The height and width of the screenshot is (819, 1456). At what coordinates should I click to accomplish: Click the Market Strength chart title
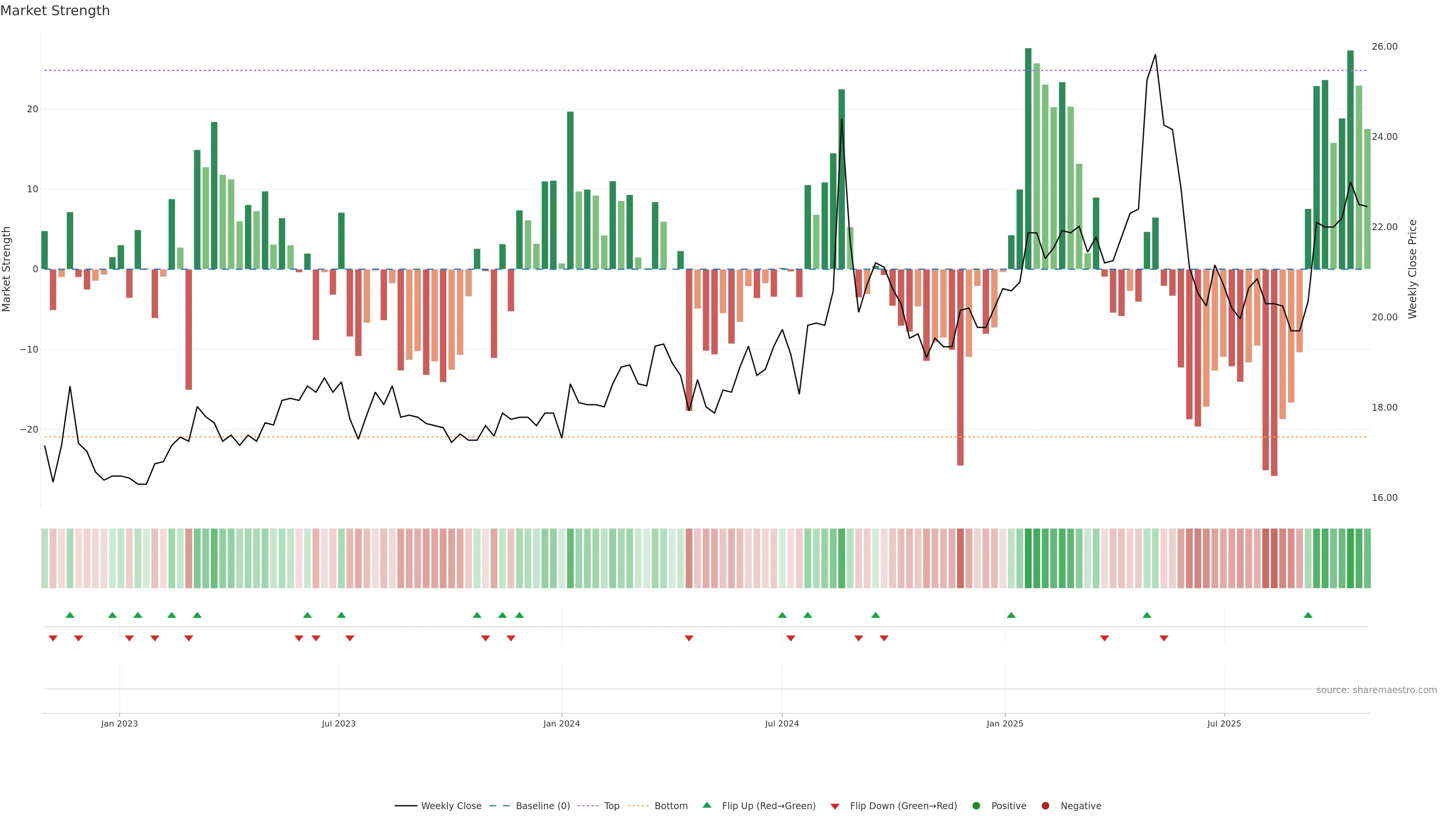point(55,11)
